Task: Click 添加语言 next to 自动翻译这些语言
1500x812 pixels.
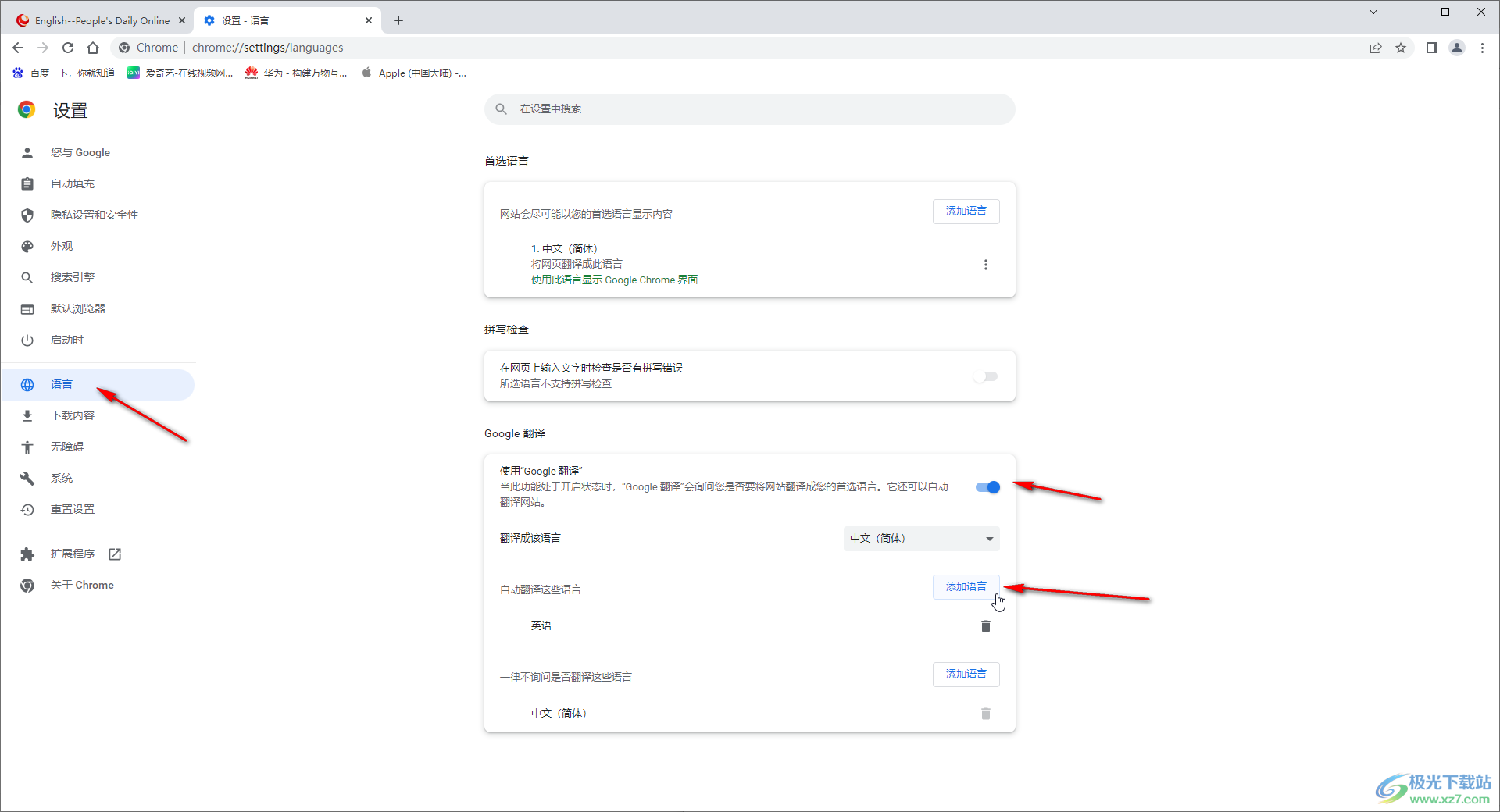Action: (x=966, y=587)
